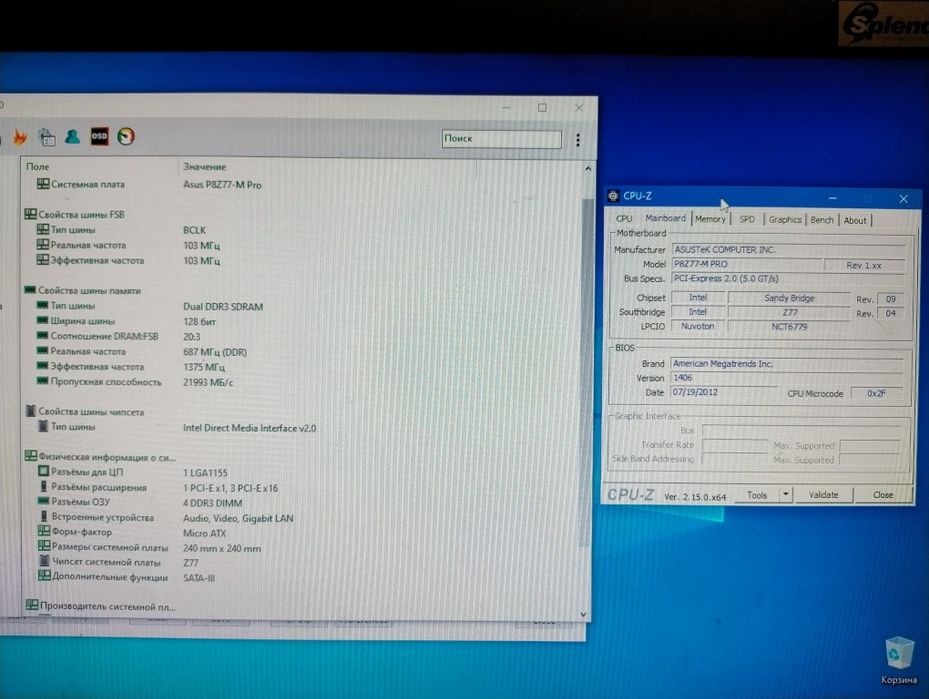Switch to the About tab in CPU-Z

click(x=855, y=220)
